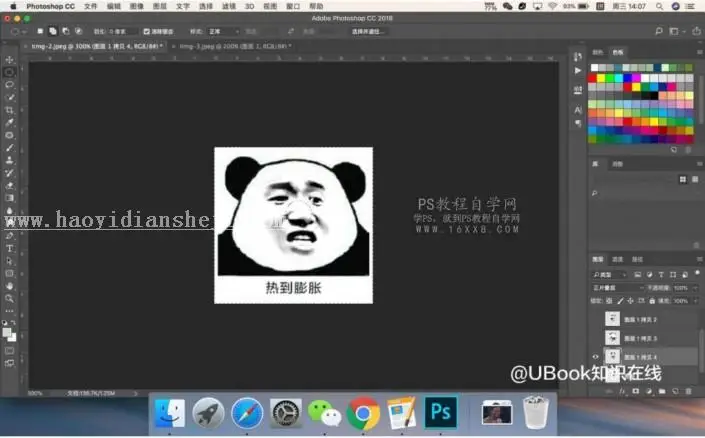This screenshot has width=705, height=438.
Task: Toggle lock image pixels brush icon
Action: (x=620, y=301)
